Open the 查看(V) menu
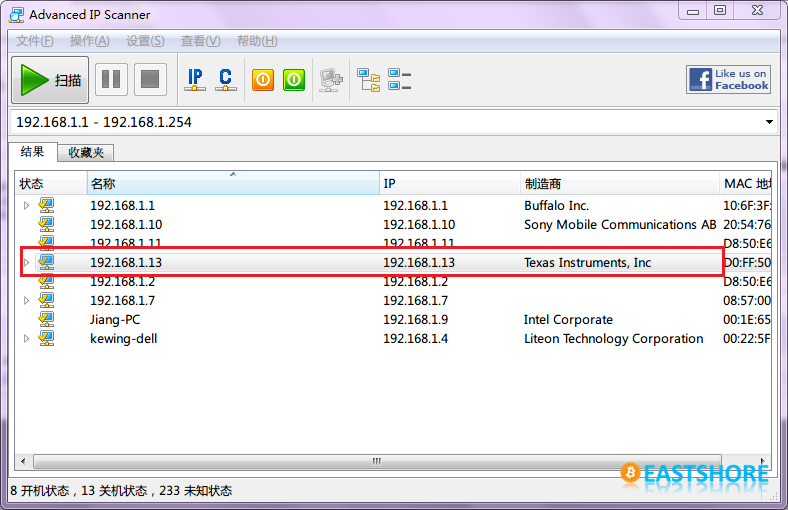The width and height of the screenshot is (788, 510). [x=201, y=41]
